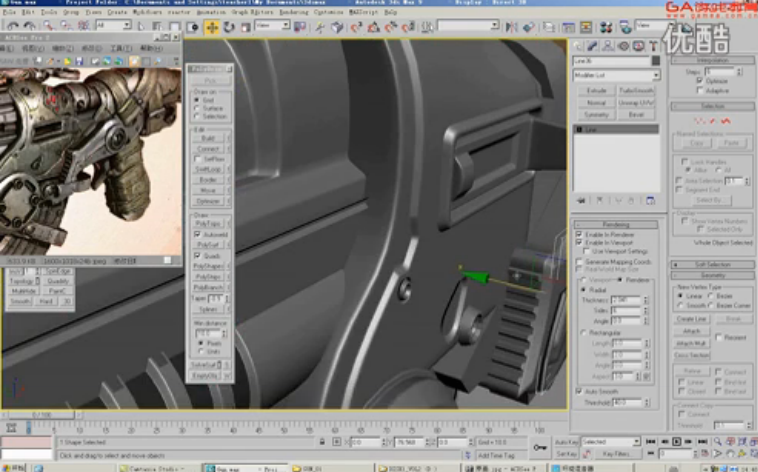The image size is (758, 472).
Task: Check Generate Mapping Coords option
Action: tap(579, 262)
